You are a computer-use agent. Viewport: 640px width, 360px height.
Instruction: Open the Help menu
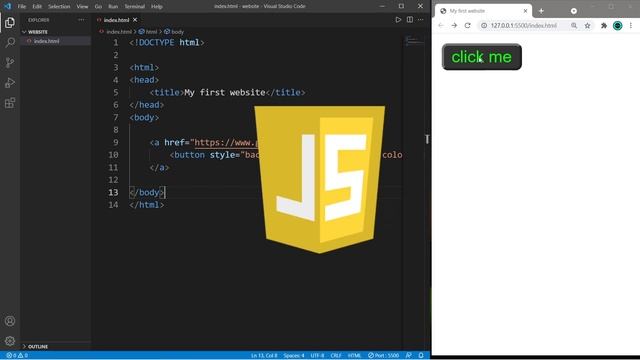[x=157, y=7]
